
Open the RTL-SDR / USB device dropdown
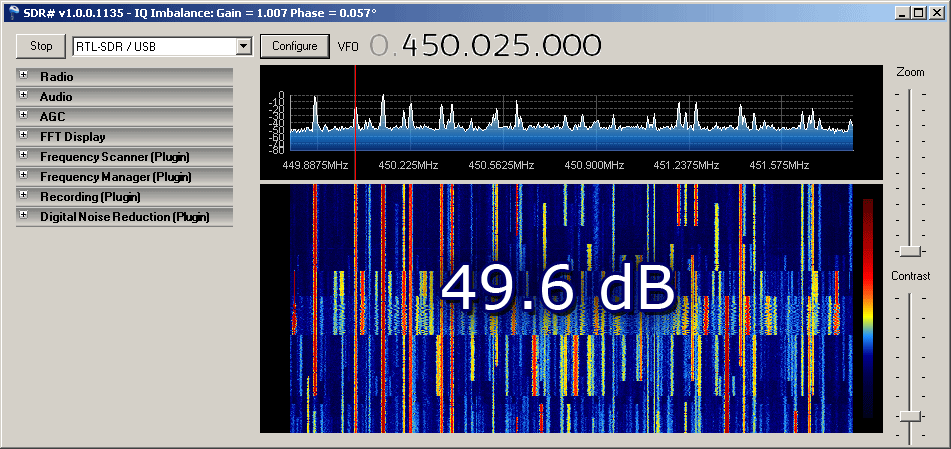click(x=244, y=46)
